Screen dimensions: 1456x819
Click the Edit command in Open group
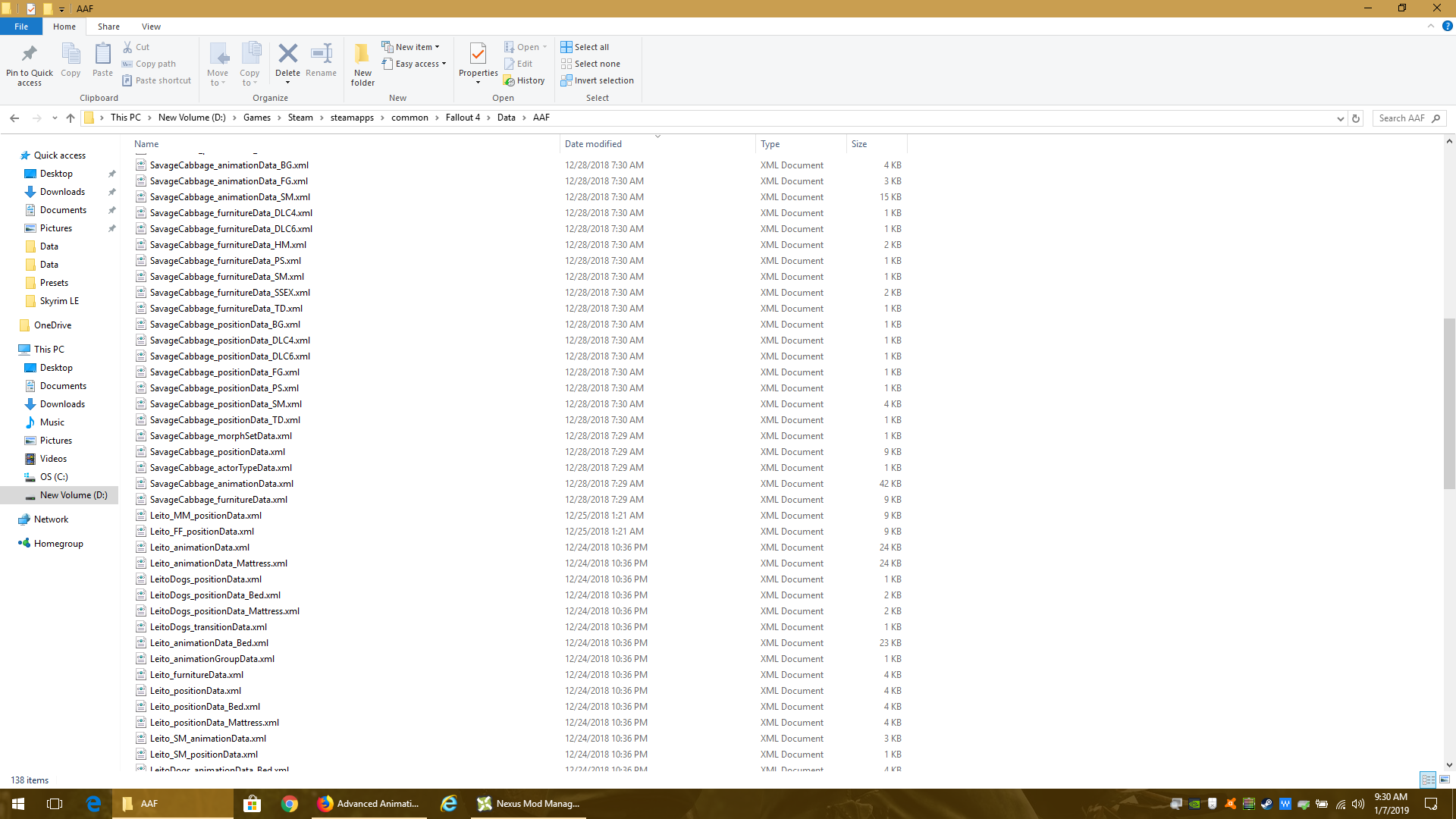(519, 64)
